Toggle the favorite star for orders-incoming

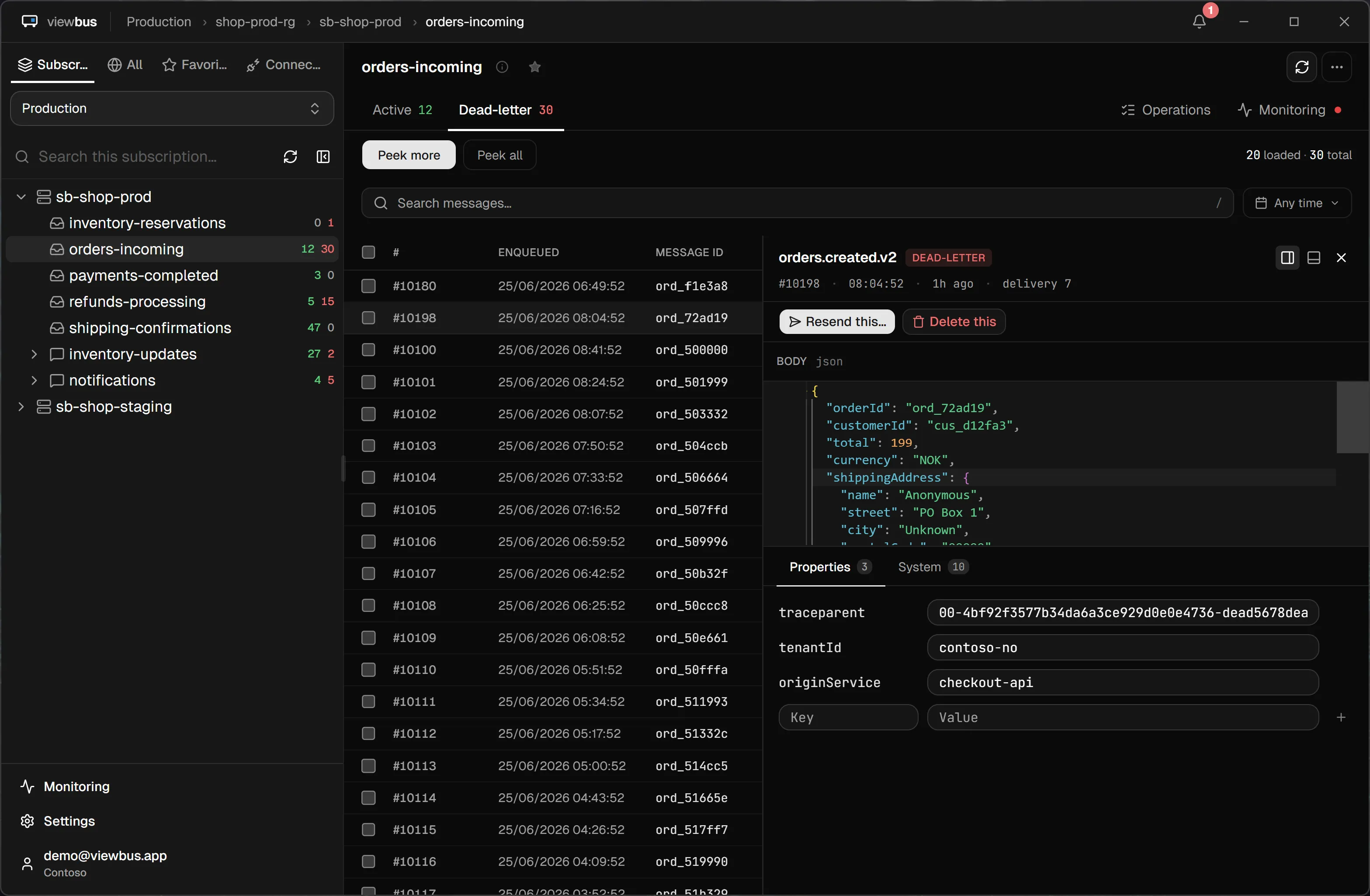[535, 67]
